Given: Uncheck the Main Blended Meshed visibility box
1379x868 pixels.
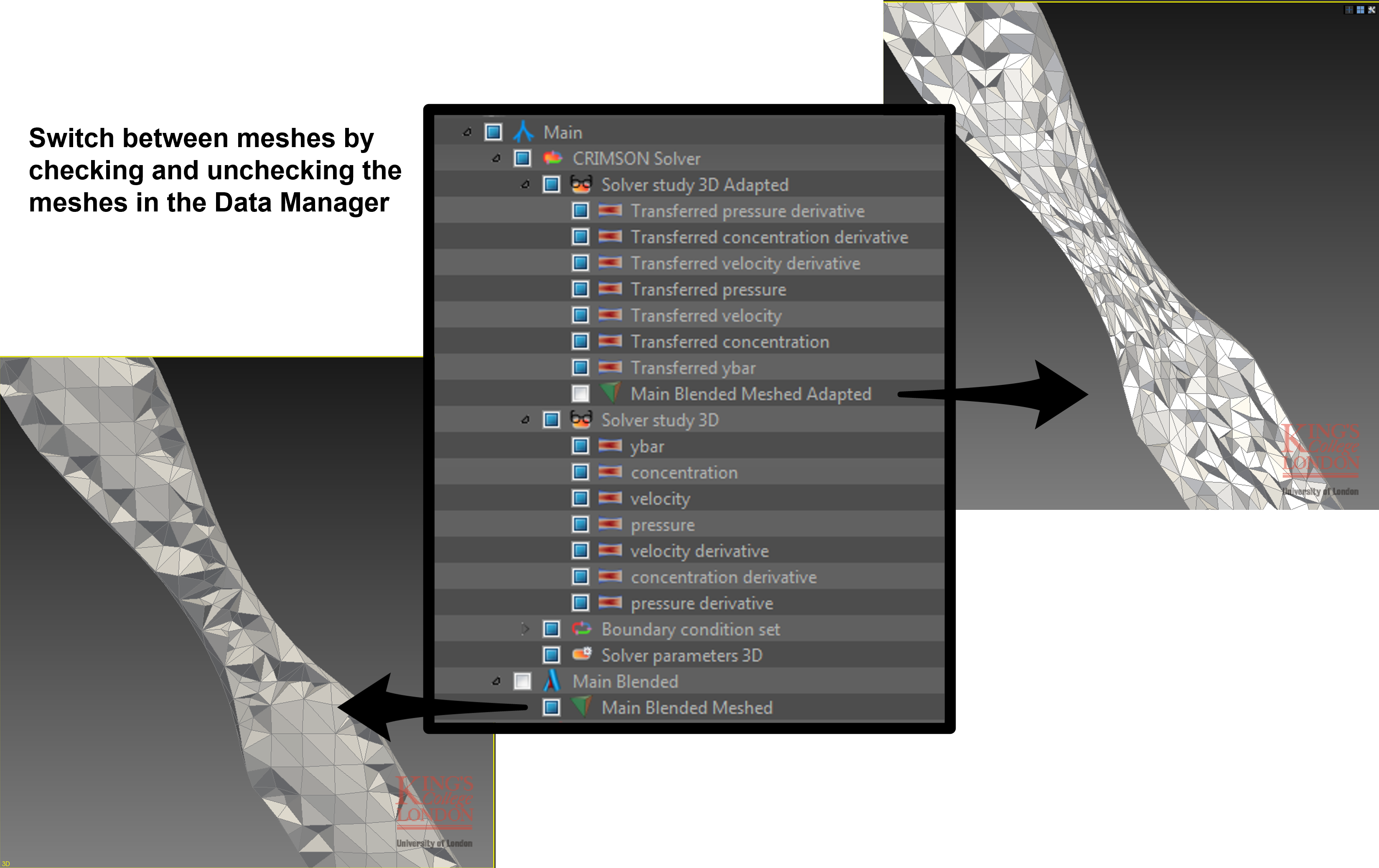Looking at the screenshot, I should [x=552, y=707].
